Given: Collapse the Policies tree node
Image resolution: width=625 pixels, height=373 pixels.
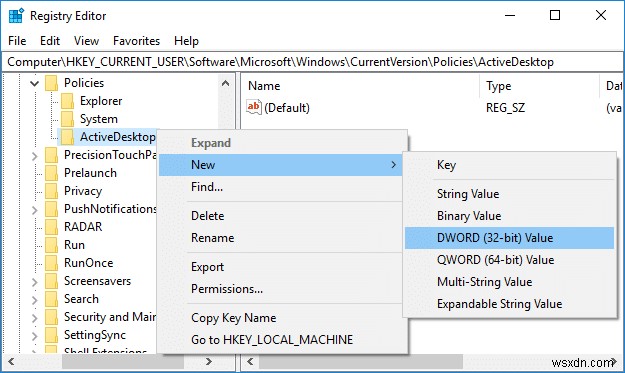Looking at the screenshot, I should click(35, 83).
